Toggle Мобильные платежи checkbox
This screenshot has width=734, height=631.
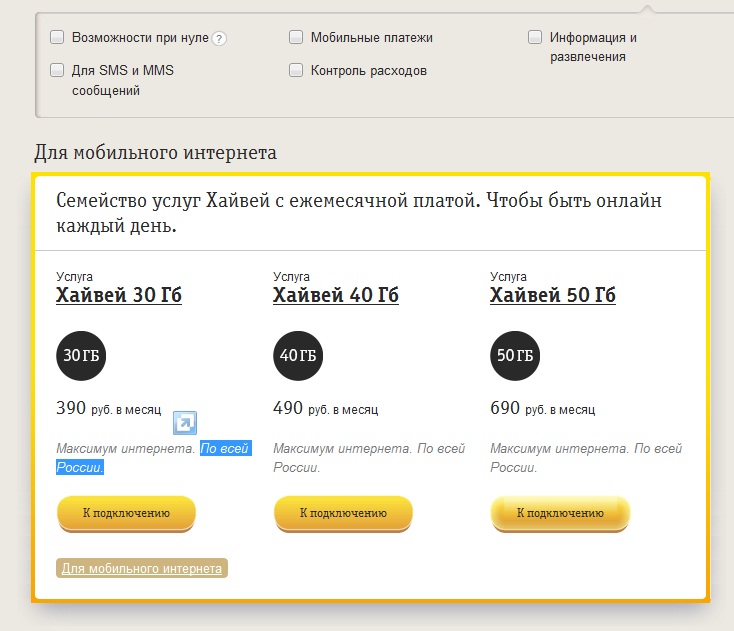(296, 37)
